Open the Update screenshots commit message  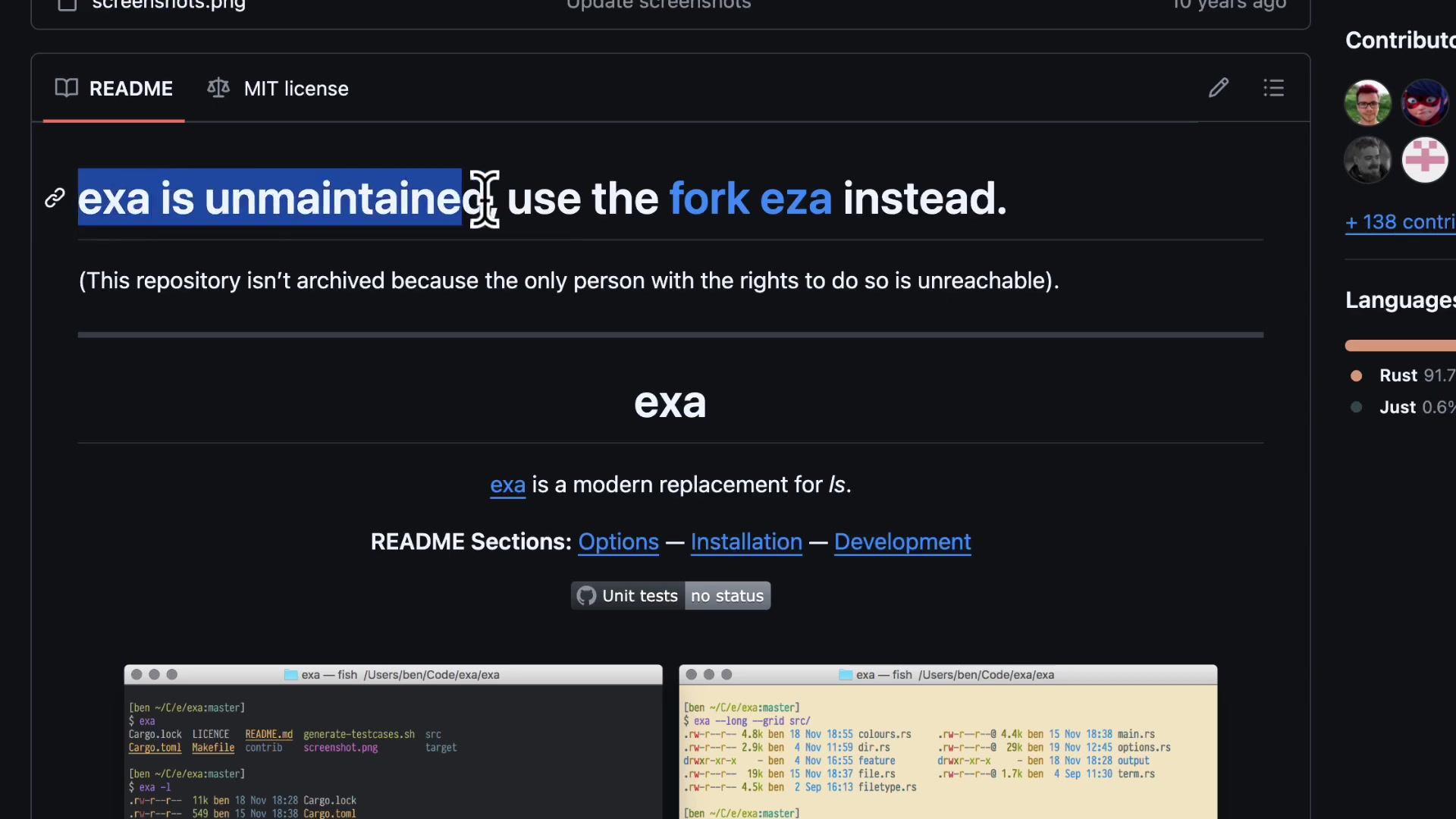(658, 5)
